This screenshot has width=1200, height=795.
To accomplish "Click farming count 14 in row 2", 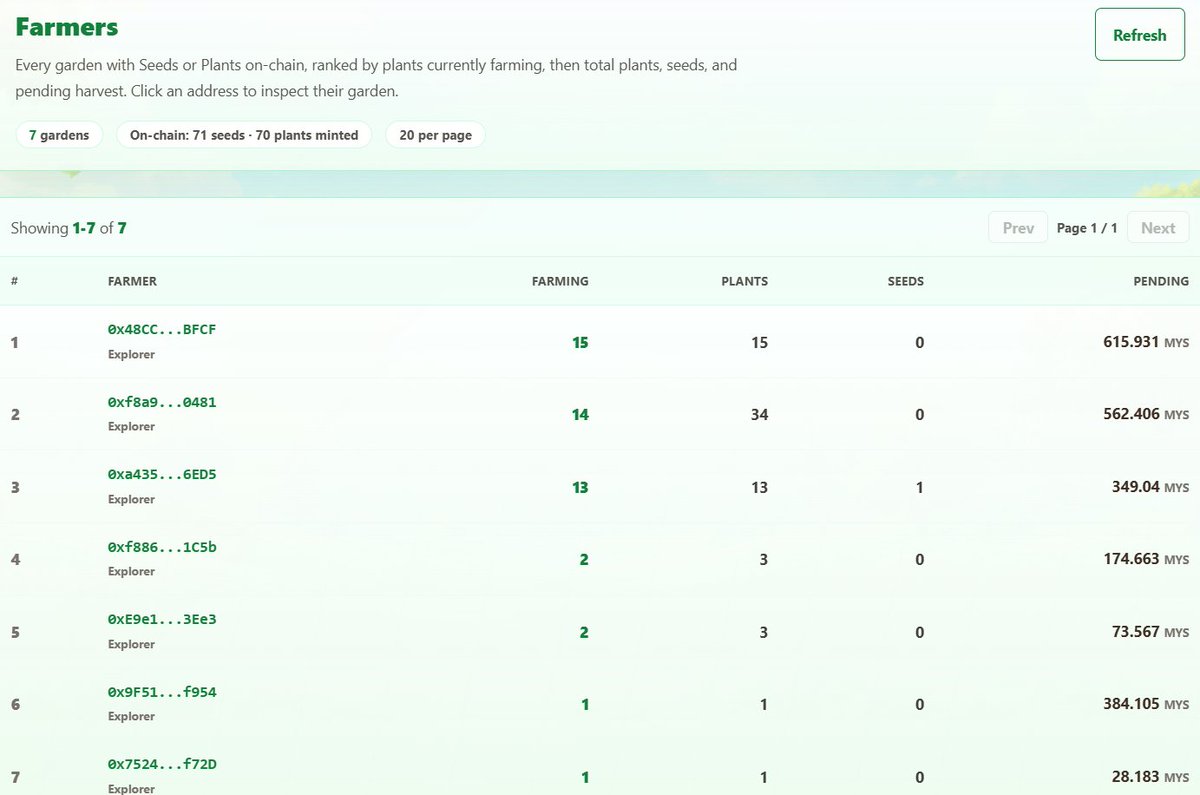I will click(580, 414).
